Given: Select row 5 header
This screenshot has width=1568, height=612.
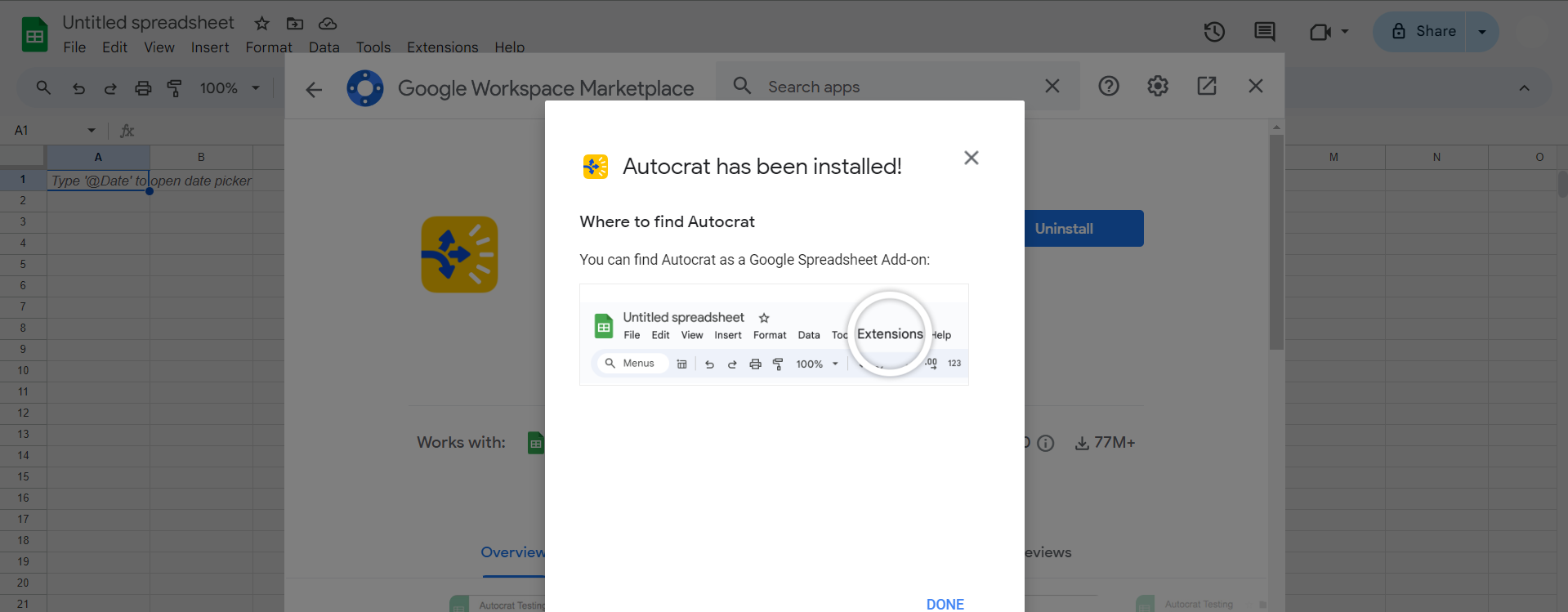Looking at the screenshot, I should (23, 264).
